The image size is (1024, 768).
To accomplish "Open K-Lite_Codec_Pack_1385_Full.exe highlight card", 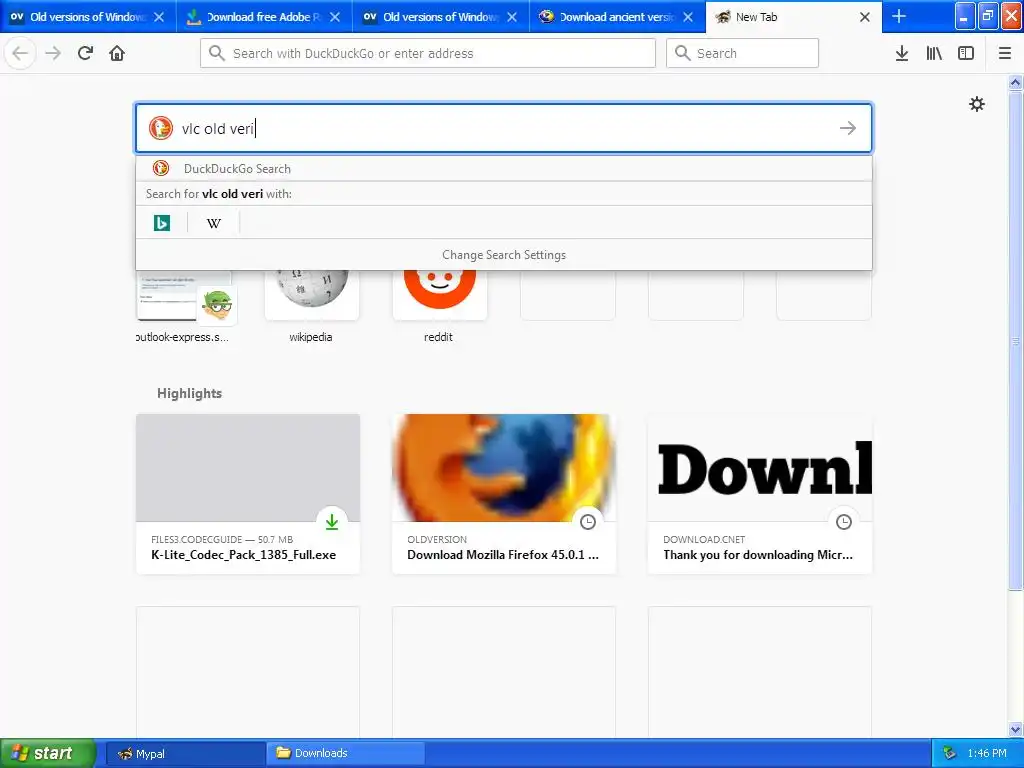I will [248, 494].
